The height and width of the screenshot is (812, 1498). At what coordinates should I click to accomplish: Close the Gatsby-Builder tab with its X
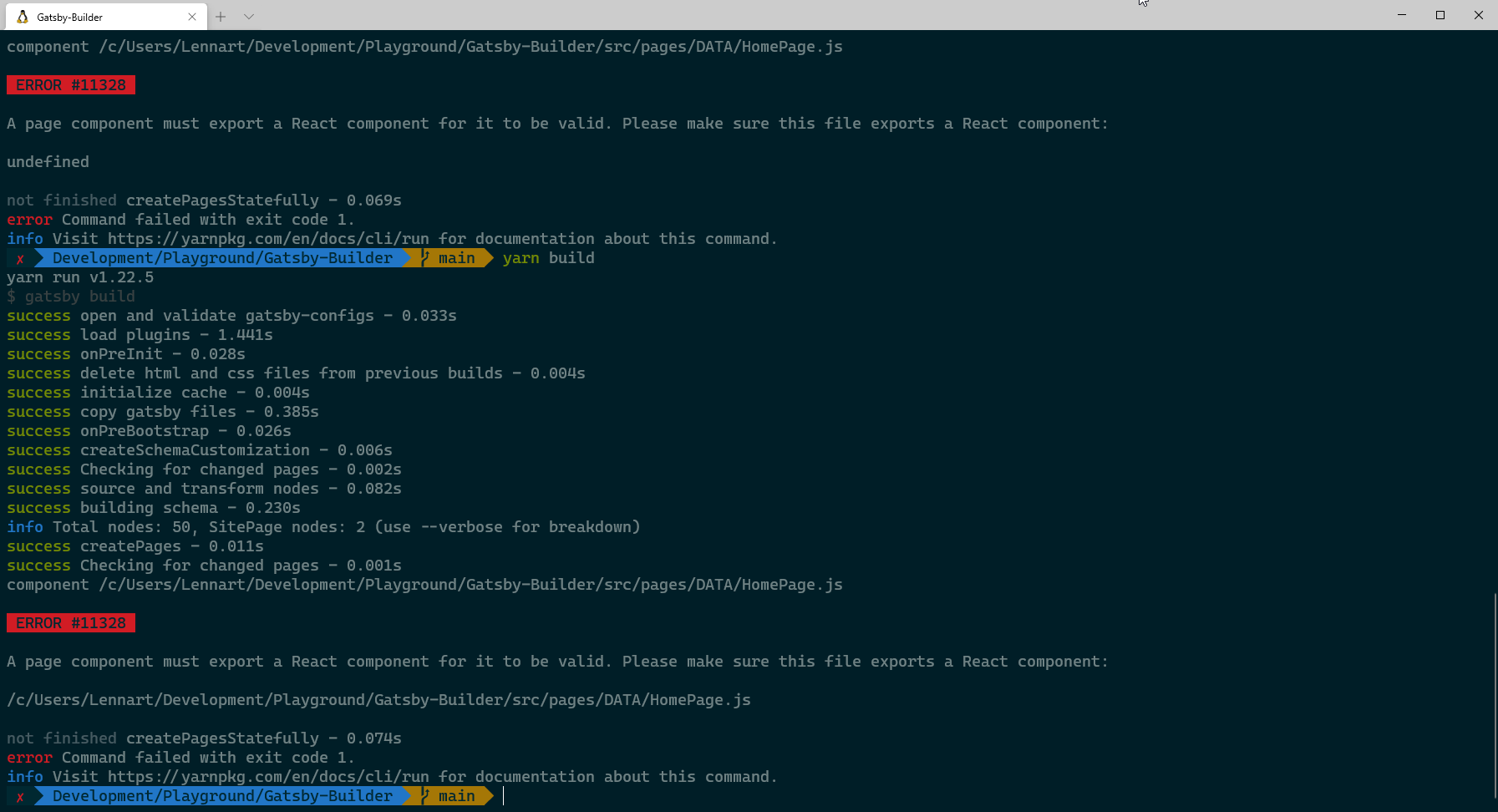click(193, 16)
